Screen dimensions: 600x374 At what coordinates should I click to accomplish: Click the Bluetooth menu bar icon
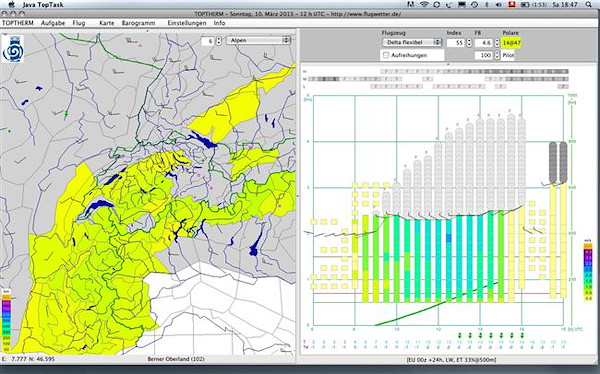487,5
